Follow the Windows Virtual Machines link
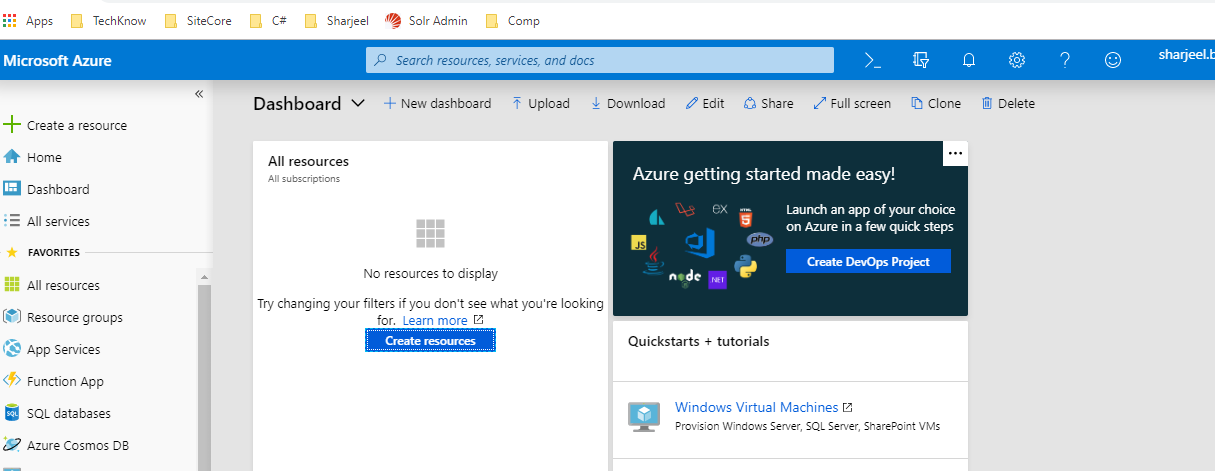1215x471 pixels. 756,407
